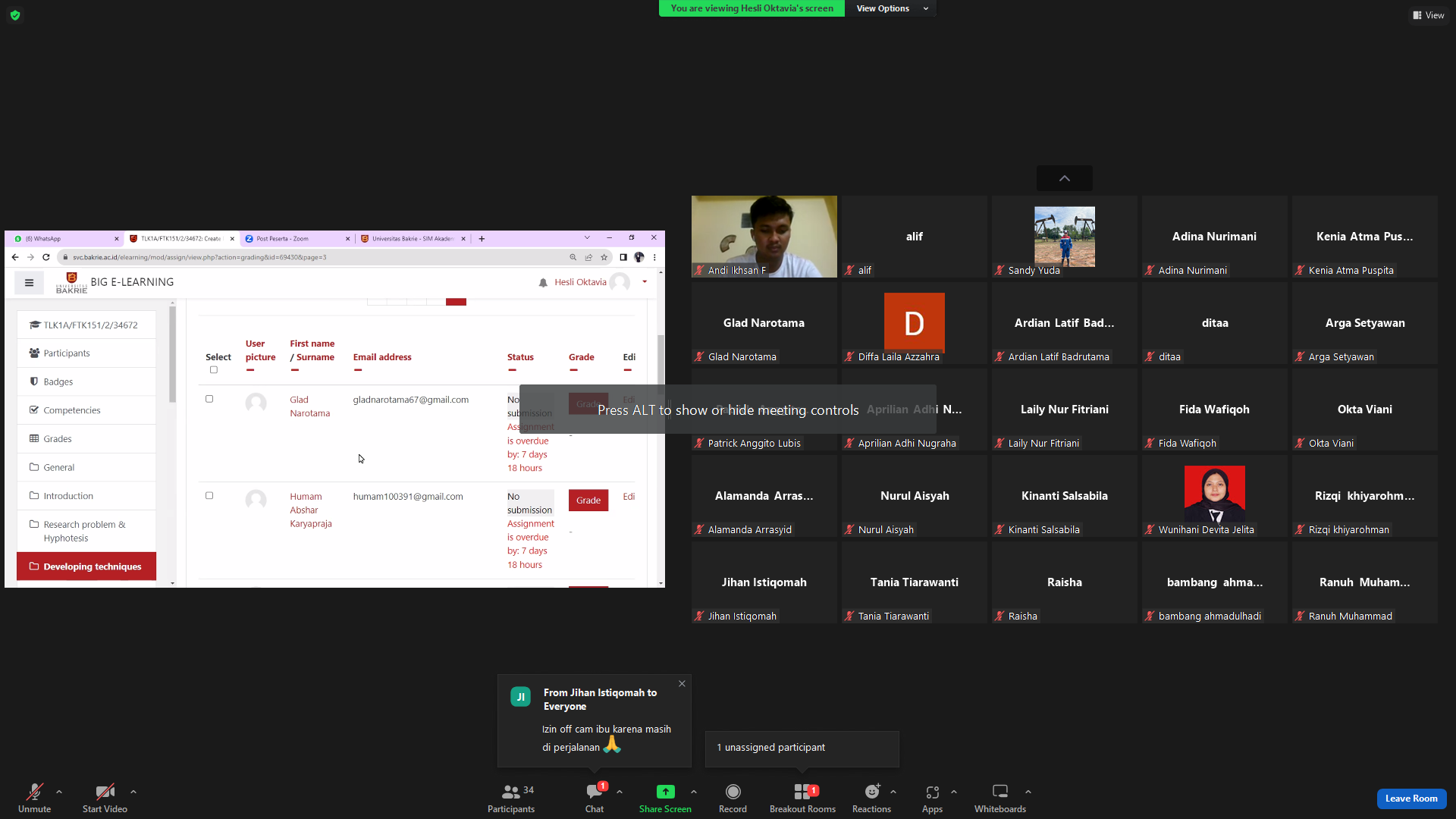Expand Apps options arrow

(x=954, y=792)
